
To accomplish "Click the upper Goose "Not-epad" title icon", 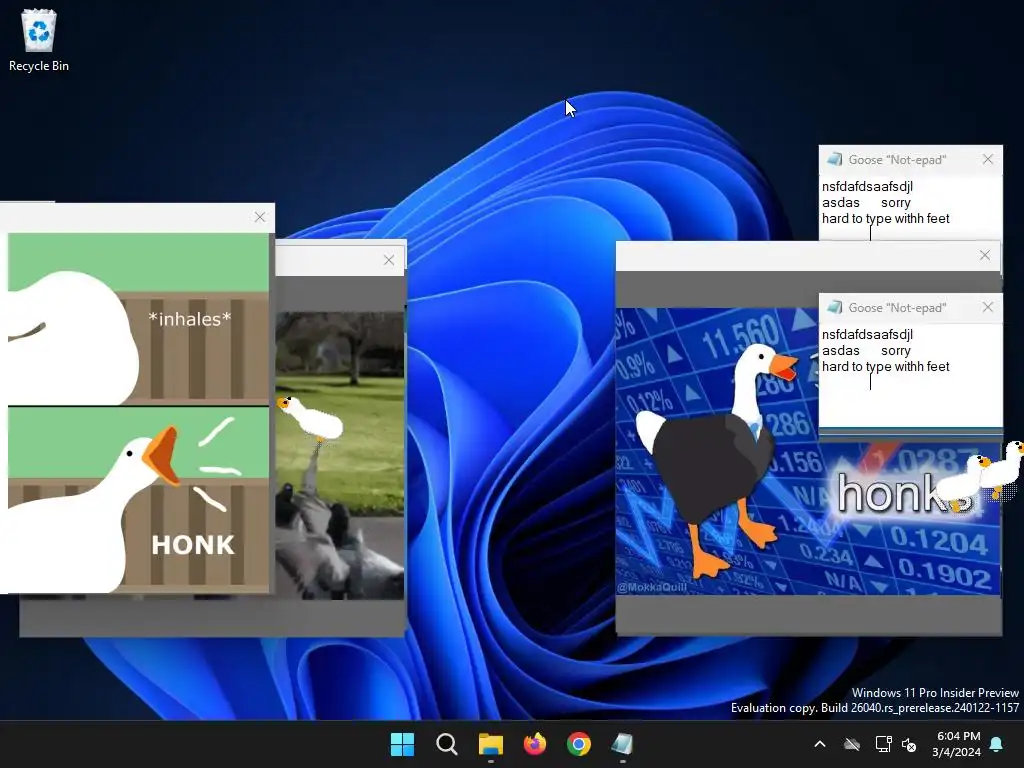I will click(x=835, y=159).
